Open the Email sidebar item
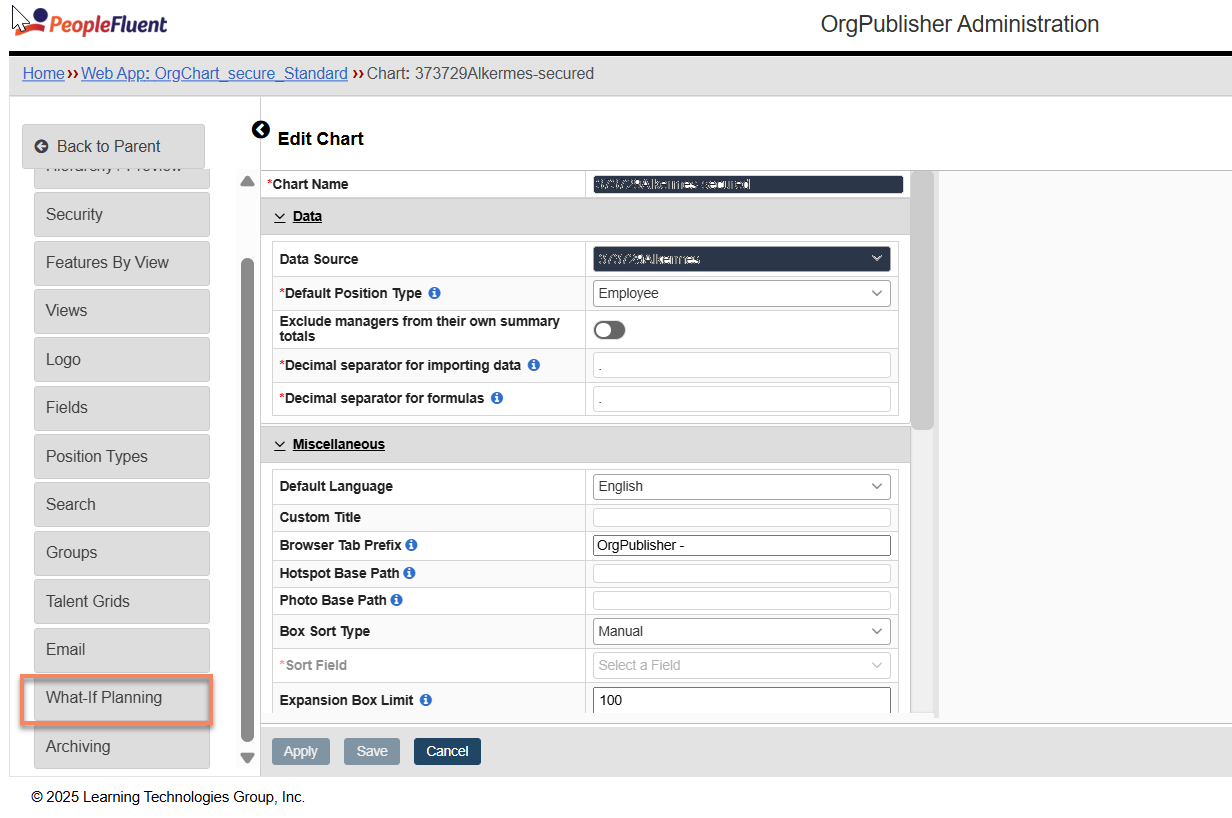This screenshot has width=1232, height=818. click(x=121, y=649)
